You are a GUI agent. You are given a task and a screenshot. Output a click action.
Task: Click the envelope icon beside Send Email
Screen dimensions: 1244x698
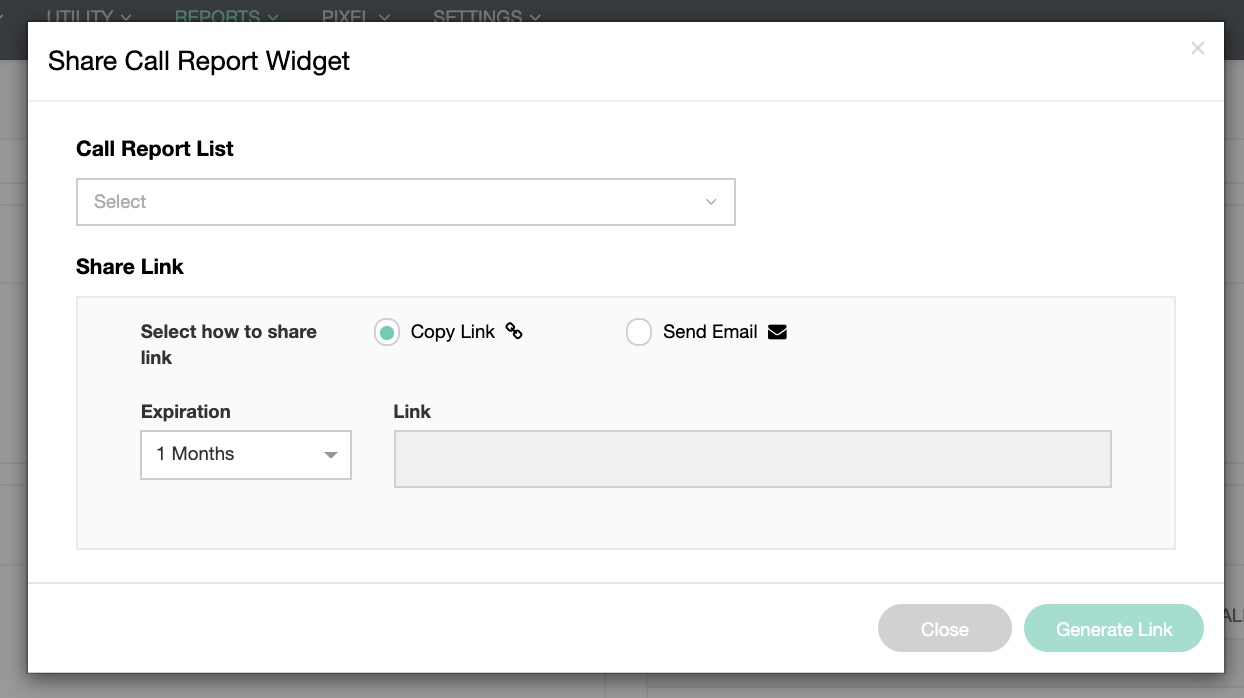coord(777,332)
